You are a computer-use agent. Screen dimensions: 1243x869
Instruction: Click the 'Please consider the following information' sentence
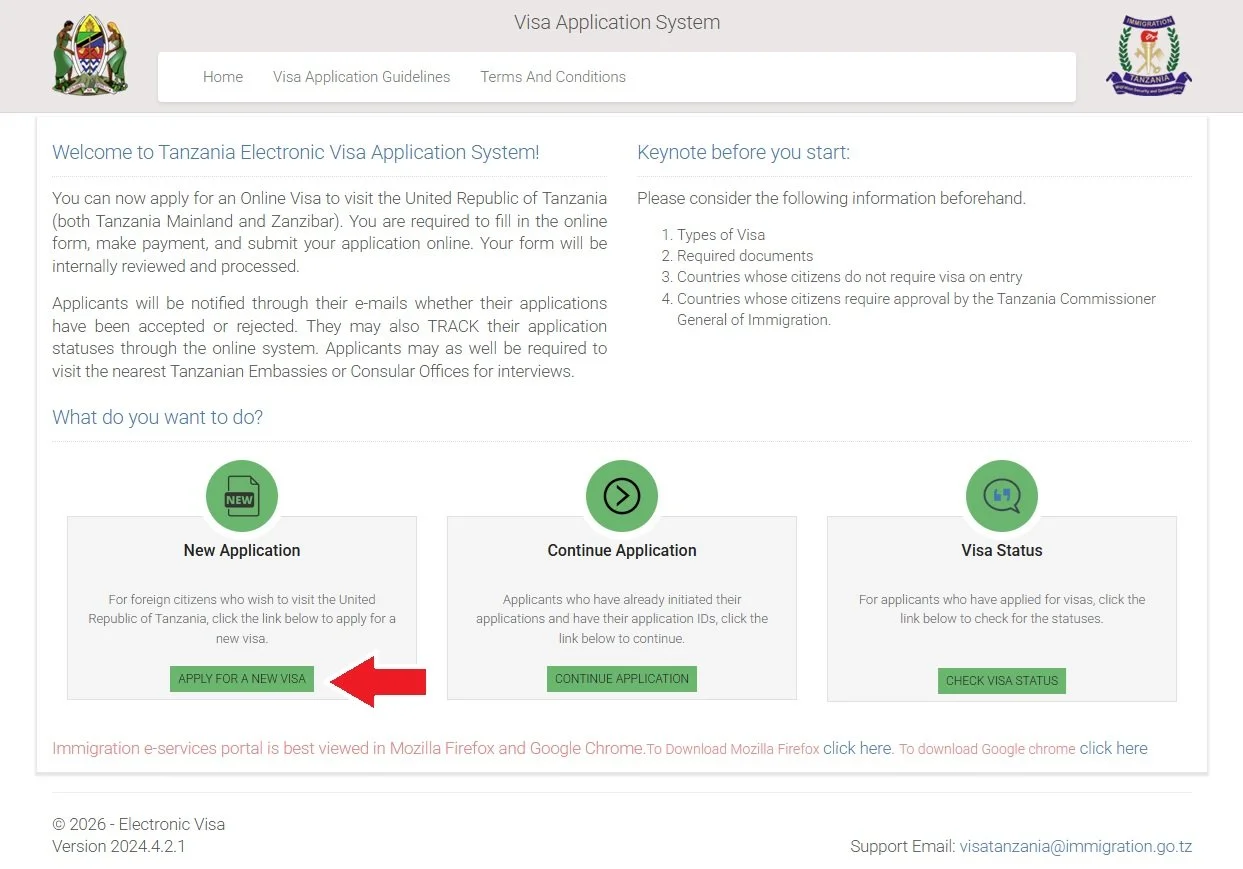[x=831, y=198]
